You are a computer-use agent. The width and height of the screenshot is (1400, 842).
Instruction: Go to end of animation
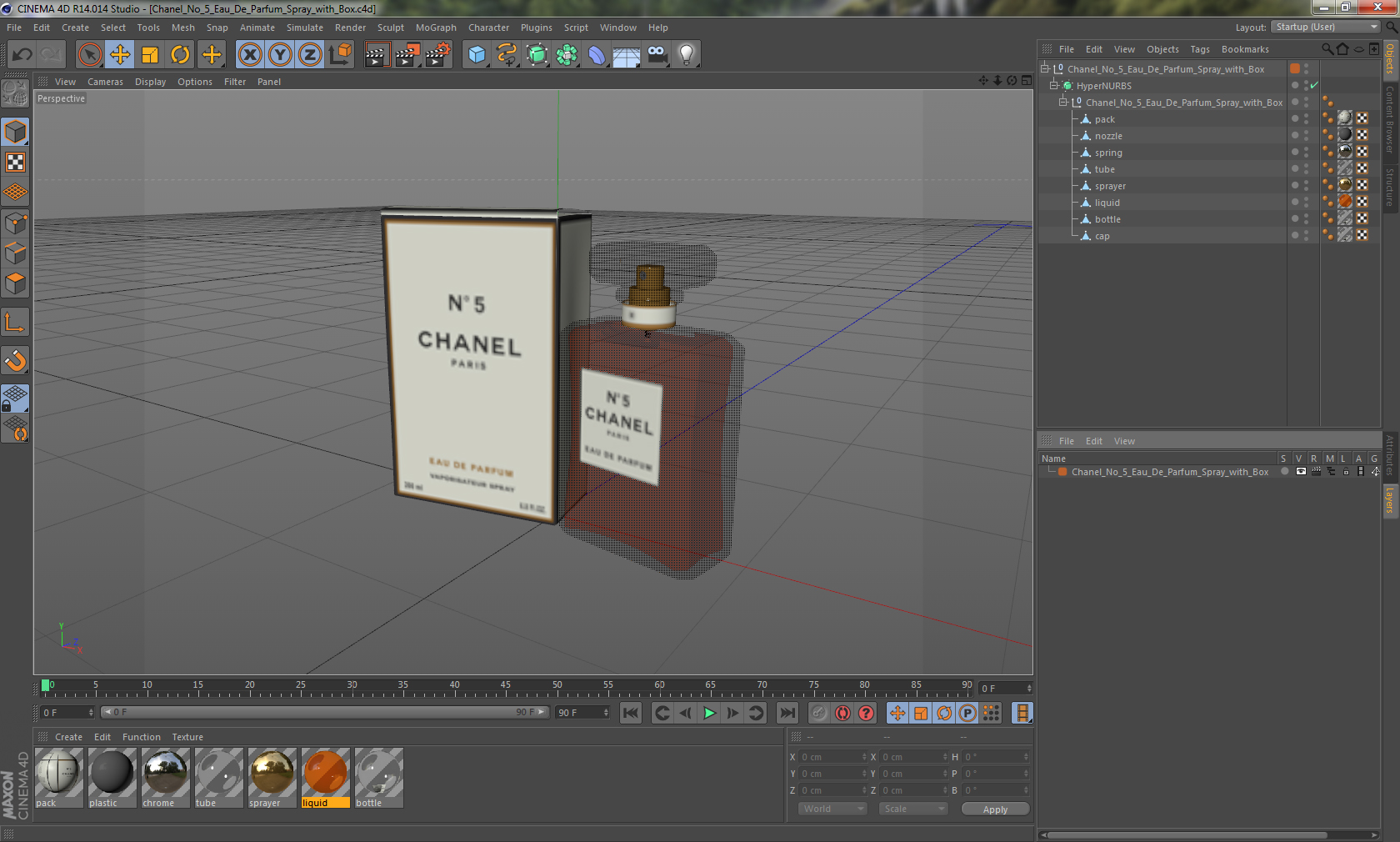(x=787, y=713)
